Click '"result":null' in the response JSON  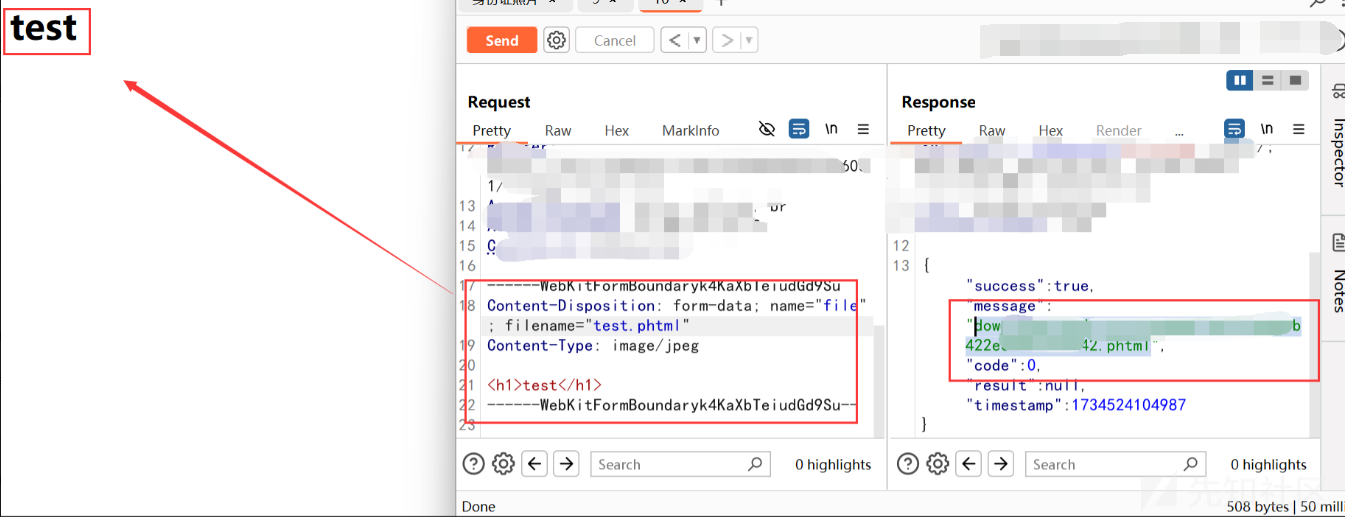tap(1026, 385)
